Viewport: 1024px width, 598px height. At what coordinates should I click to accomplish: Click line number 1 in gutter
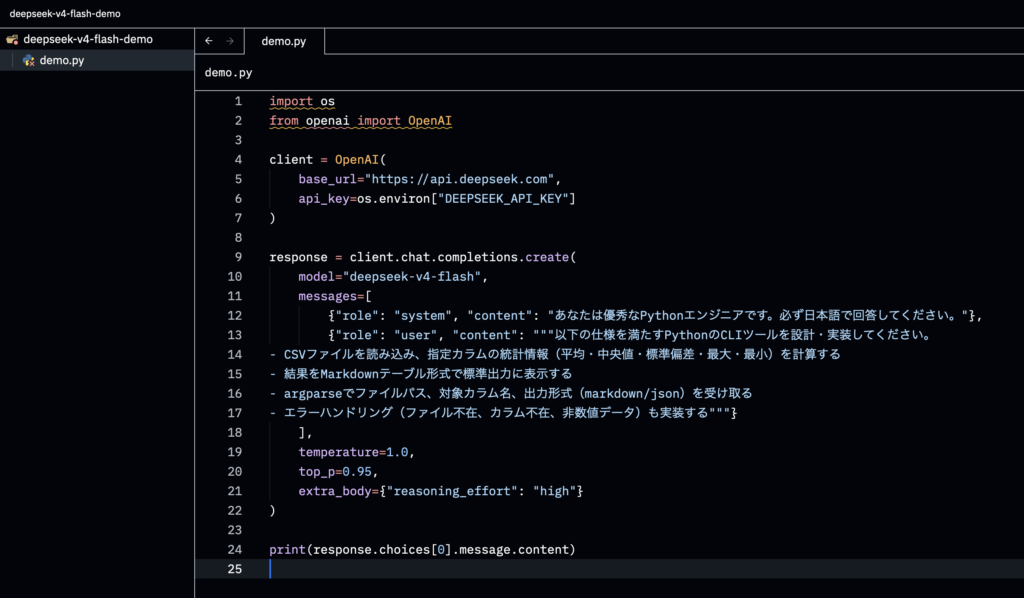(x=238, y=101)
